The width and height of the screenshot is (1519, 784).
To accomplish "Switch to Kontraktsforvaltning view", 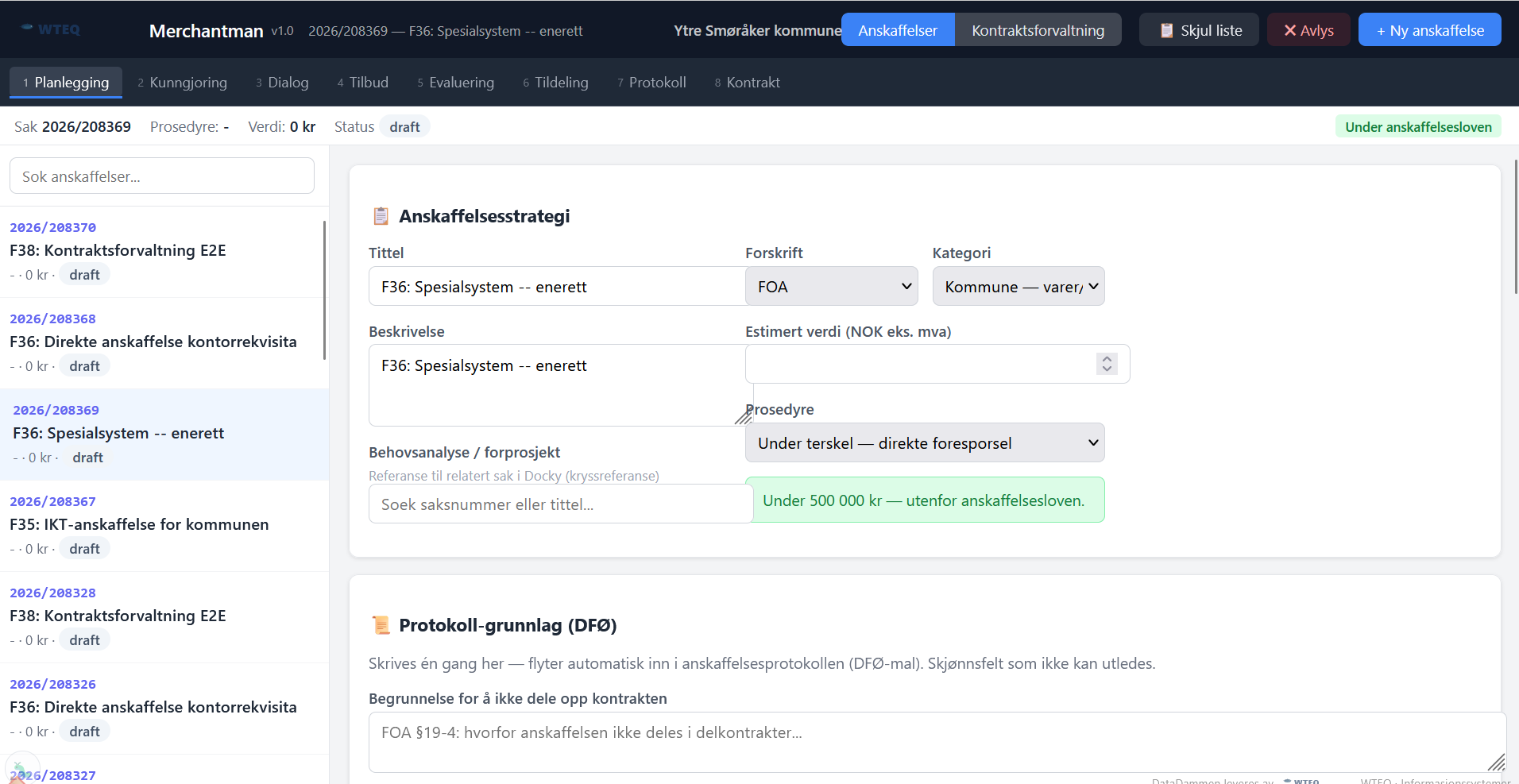I will (x=1038, y=30).
